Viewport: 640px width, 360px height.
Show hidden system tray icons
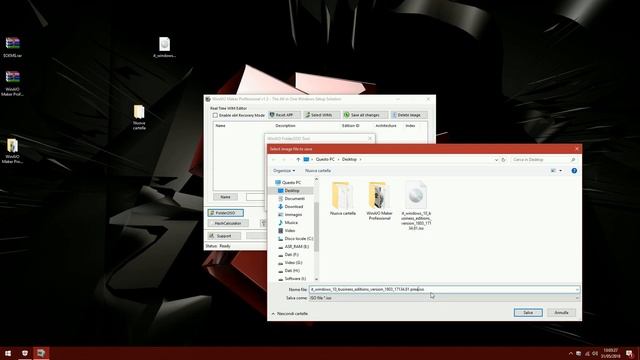click(571, 353)
